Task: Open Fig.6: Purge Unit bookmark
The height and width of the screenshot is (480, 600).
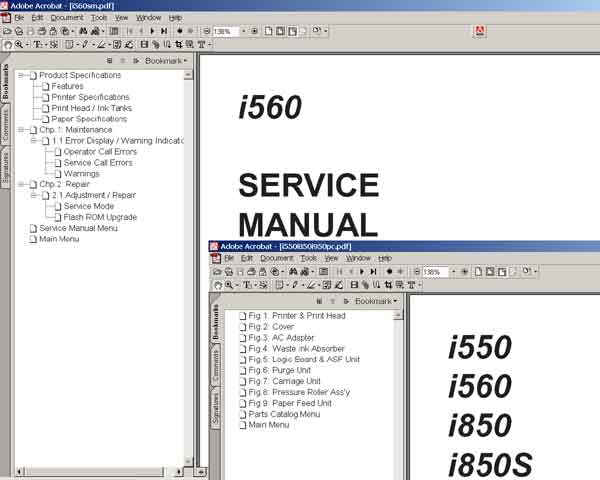Action: pyautogui.click(x=279, y=370)
